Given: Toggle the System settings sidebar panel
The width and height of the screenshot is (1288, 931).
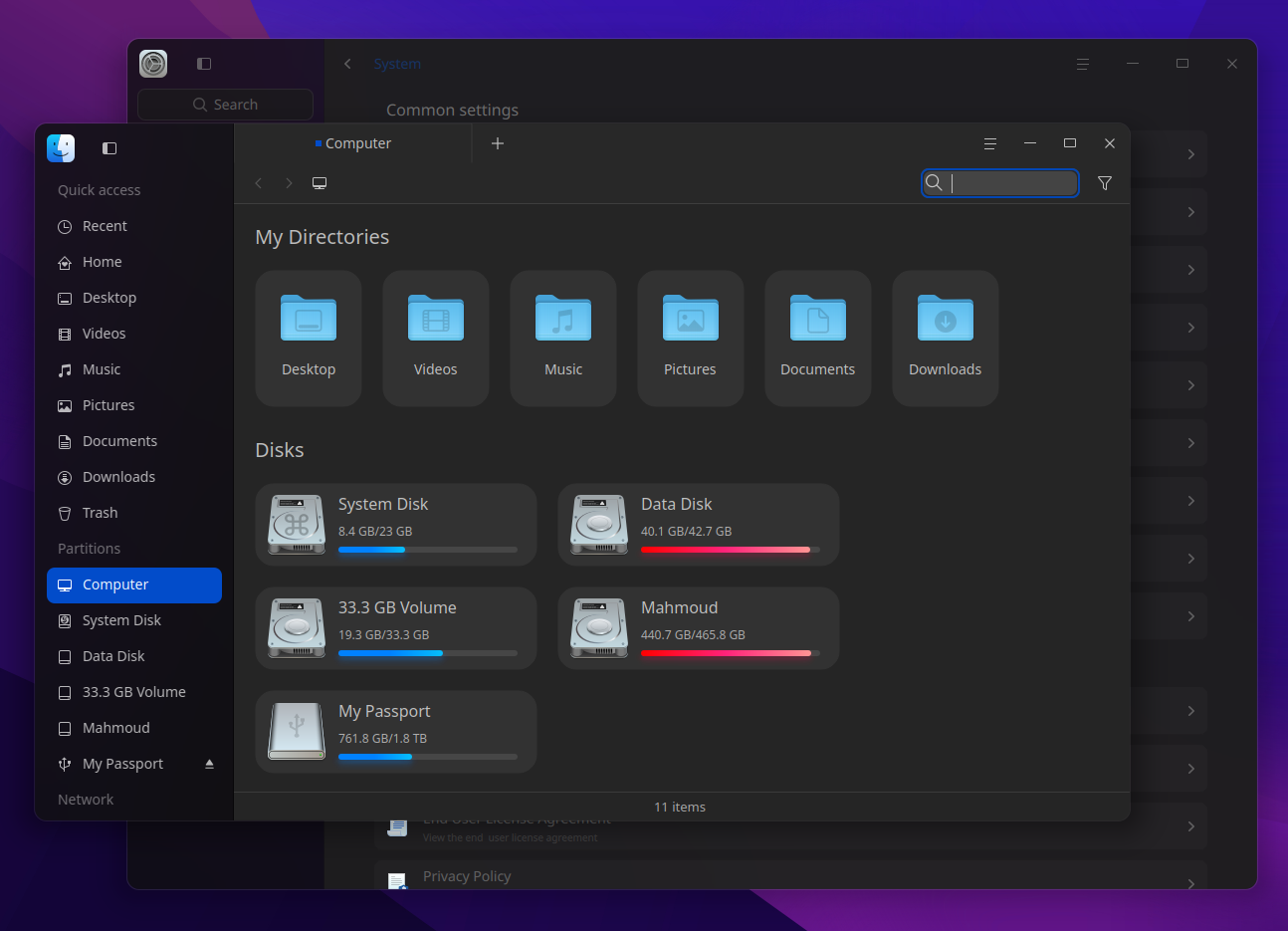Looking at the screenshot, I should coord(204,64).
